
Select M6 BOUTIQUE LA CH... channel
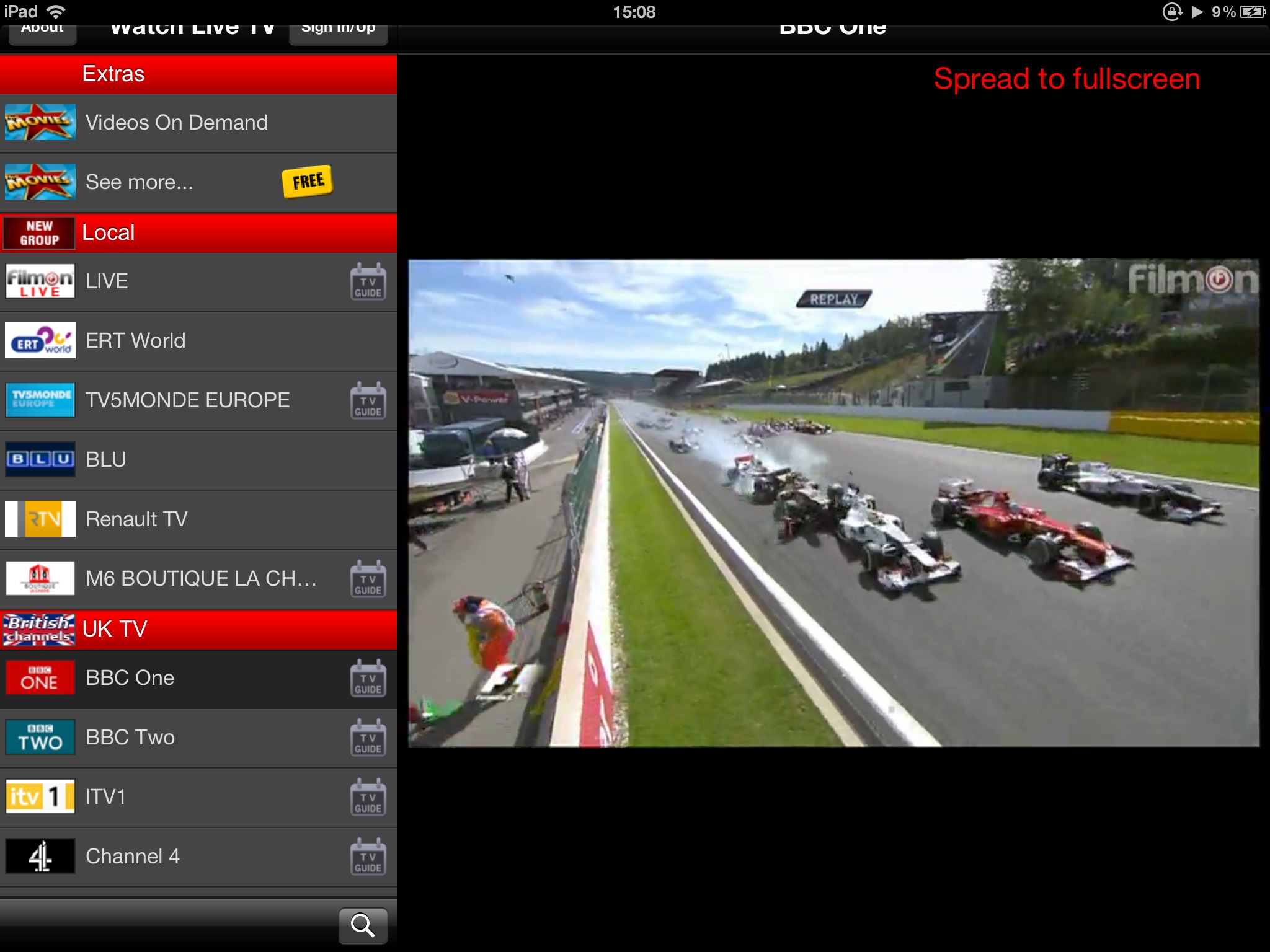[x=198, y=580]
